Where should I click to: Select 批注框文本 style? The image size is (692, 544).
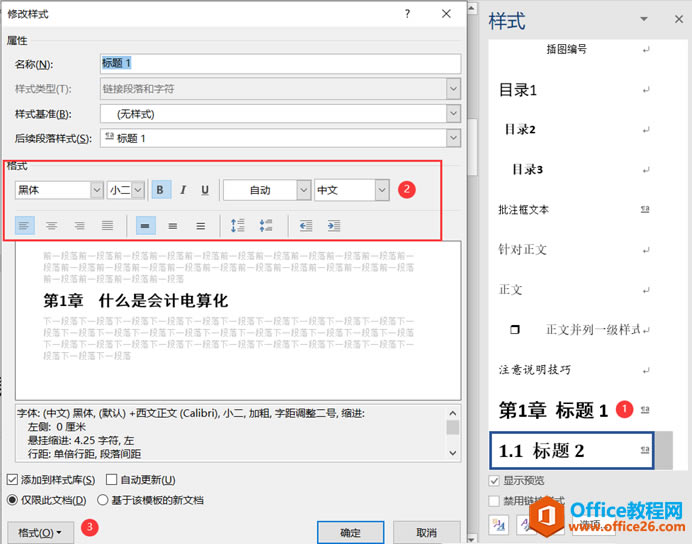tap(574, 210)
